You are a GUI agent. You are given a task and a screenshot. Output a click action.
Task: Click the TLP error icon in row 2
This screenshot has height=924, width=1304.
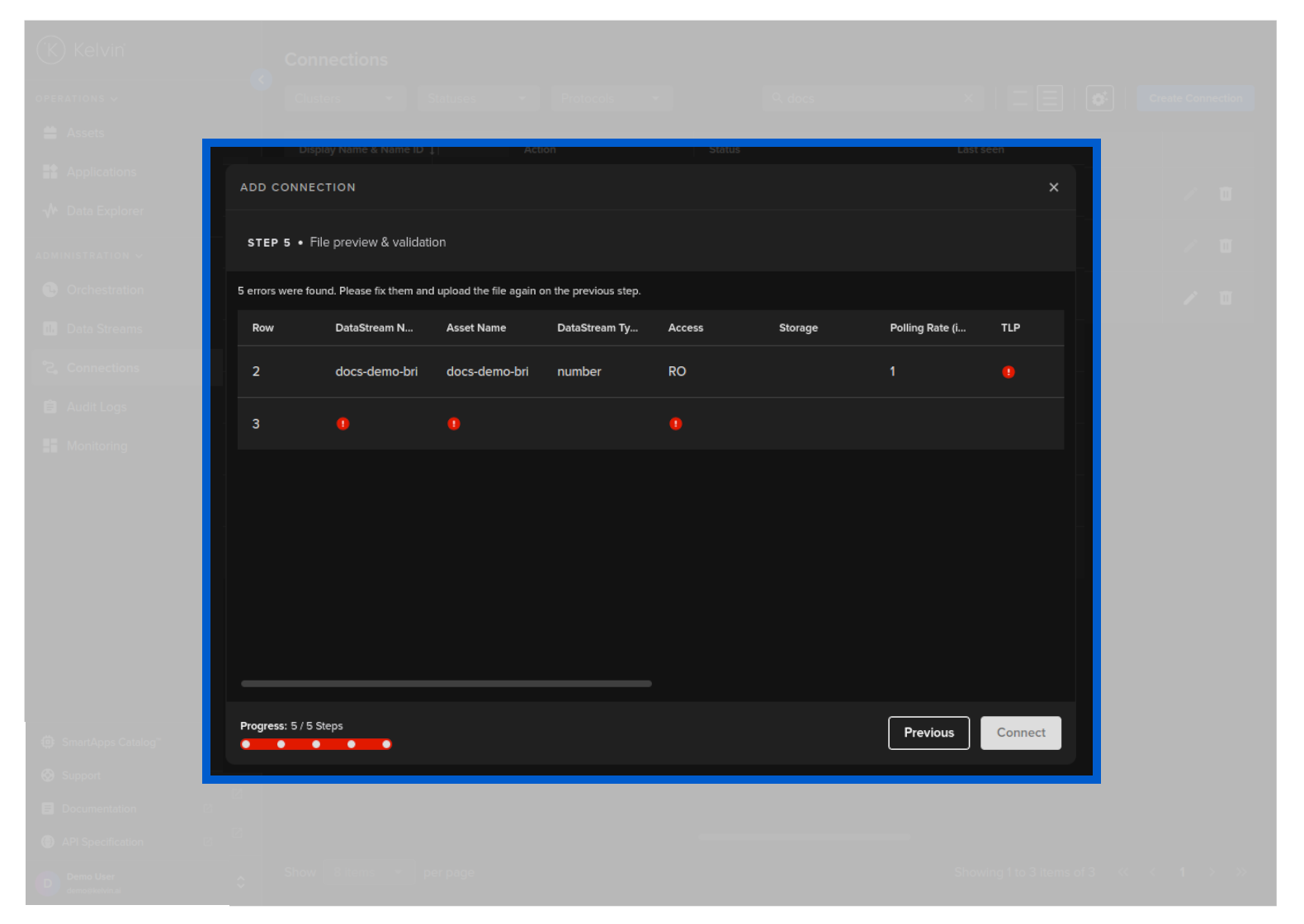coord(1008,372)
